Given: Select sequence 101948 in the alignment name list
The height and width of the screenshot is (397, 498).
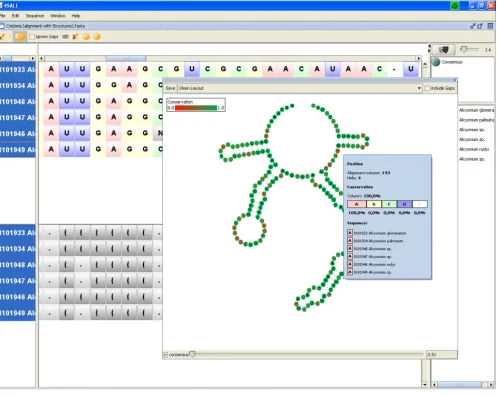Looking at the screenshot, I should (18, 101).
